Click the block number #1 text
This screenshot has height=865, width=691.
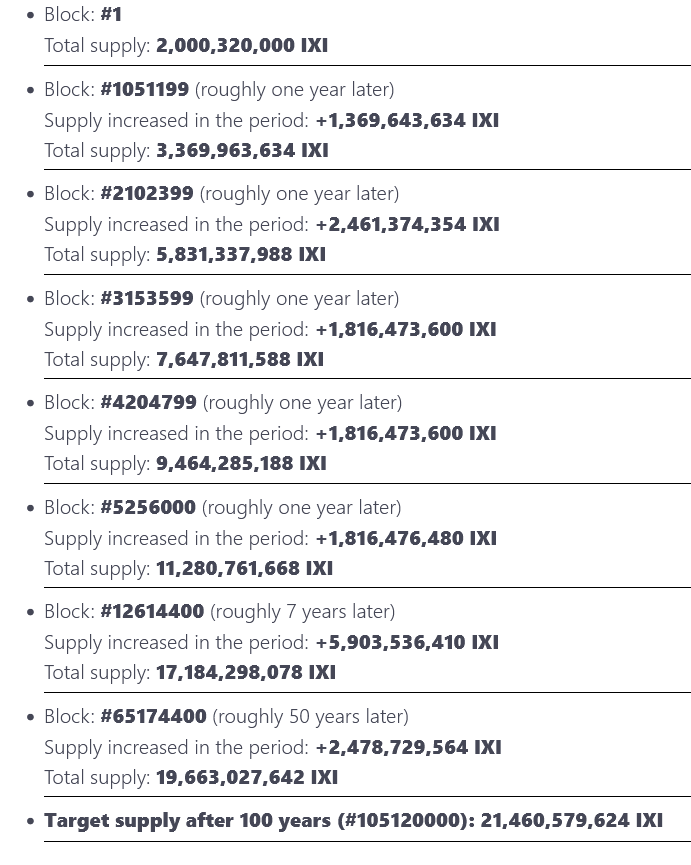click(111, 14)
